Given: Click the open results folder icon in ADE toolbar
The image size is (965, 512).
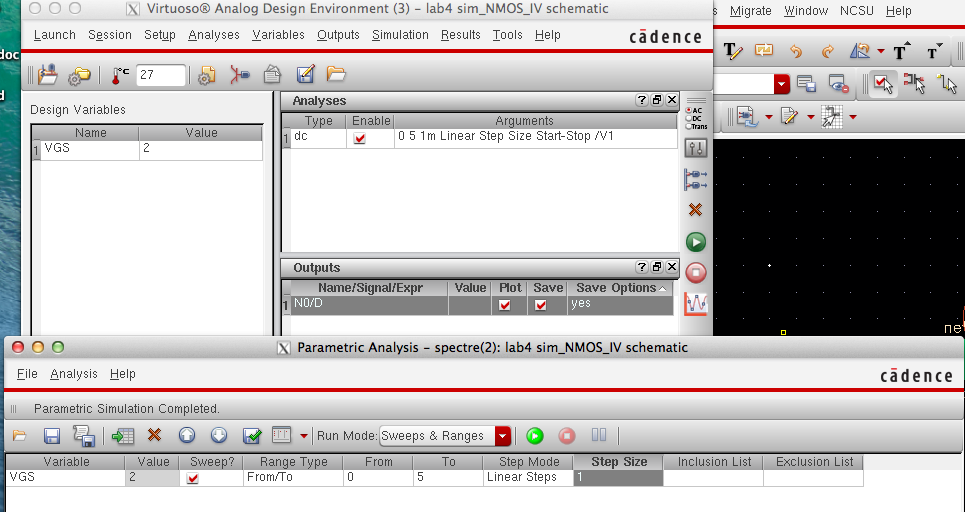Looking at the screenshot, I should (336, 74).
